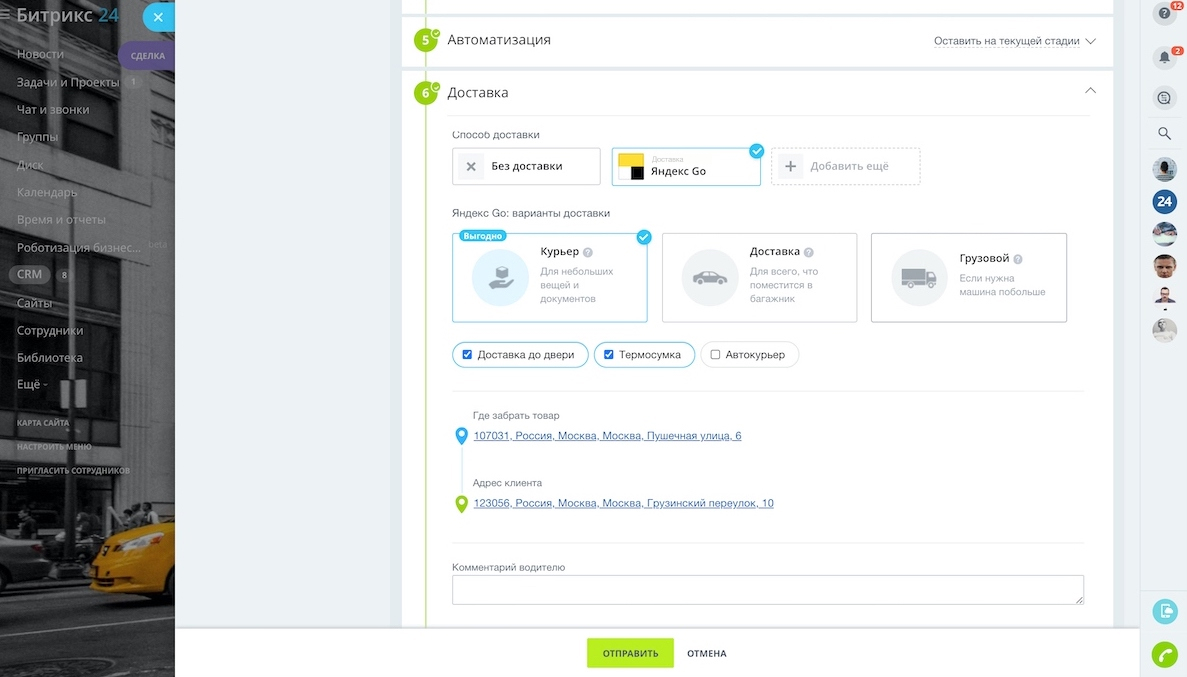This screenshot has height=677, width=1187.
Task: Select the Доставка car delivery option
Action: 759,275
